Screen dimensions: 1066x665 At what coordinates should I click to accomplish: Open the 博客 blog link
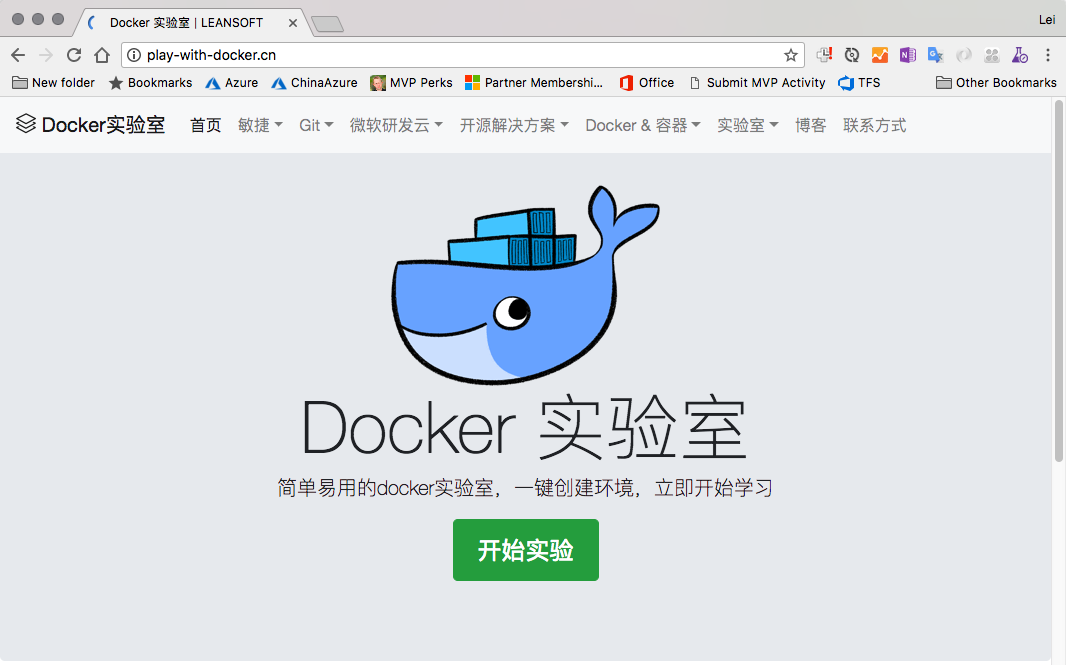(x=810, y=125)
